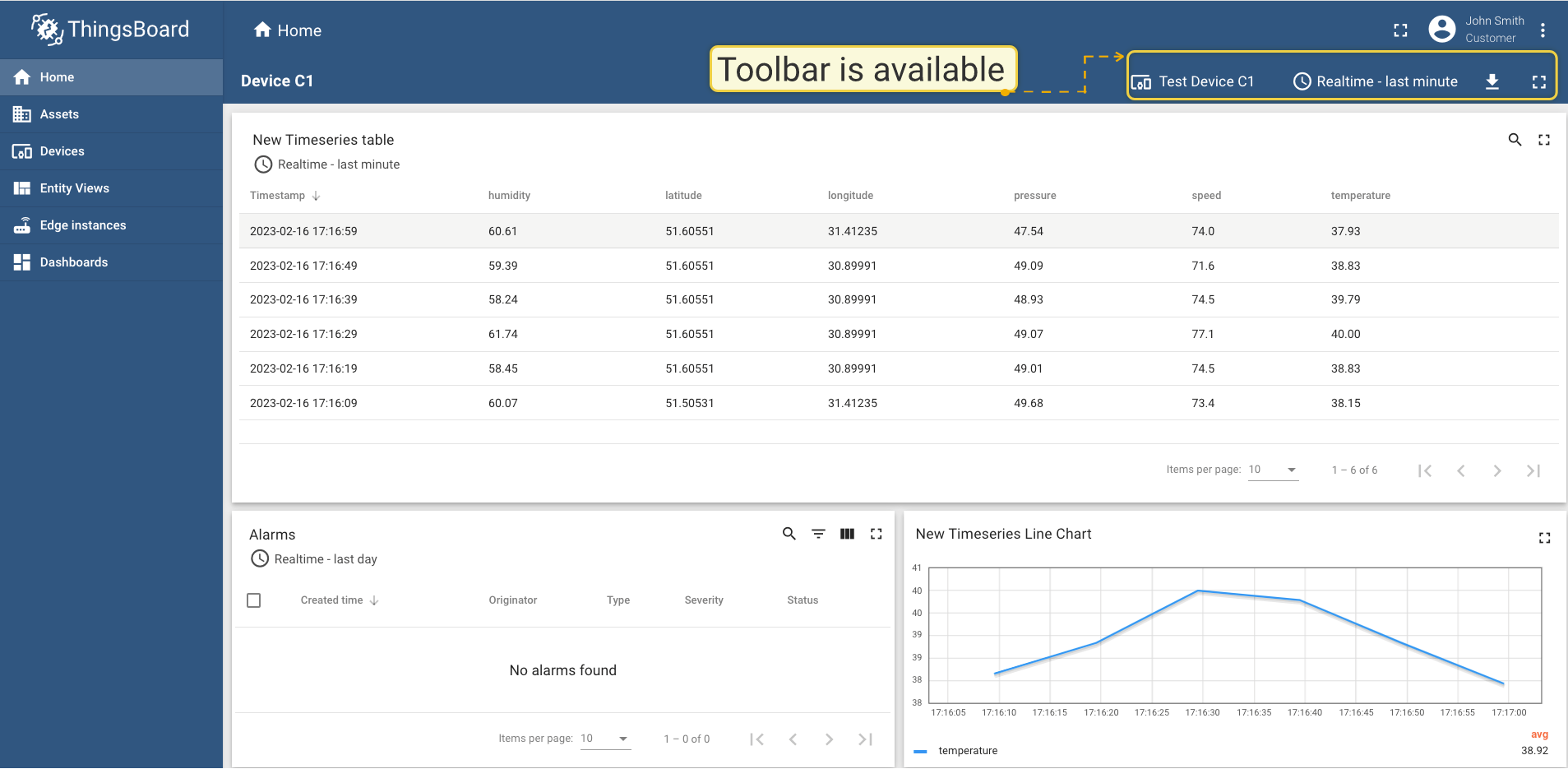The image size is (1568, 769).
Task: Search alarms using the magnifier icon
Action: coord(789,534)
